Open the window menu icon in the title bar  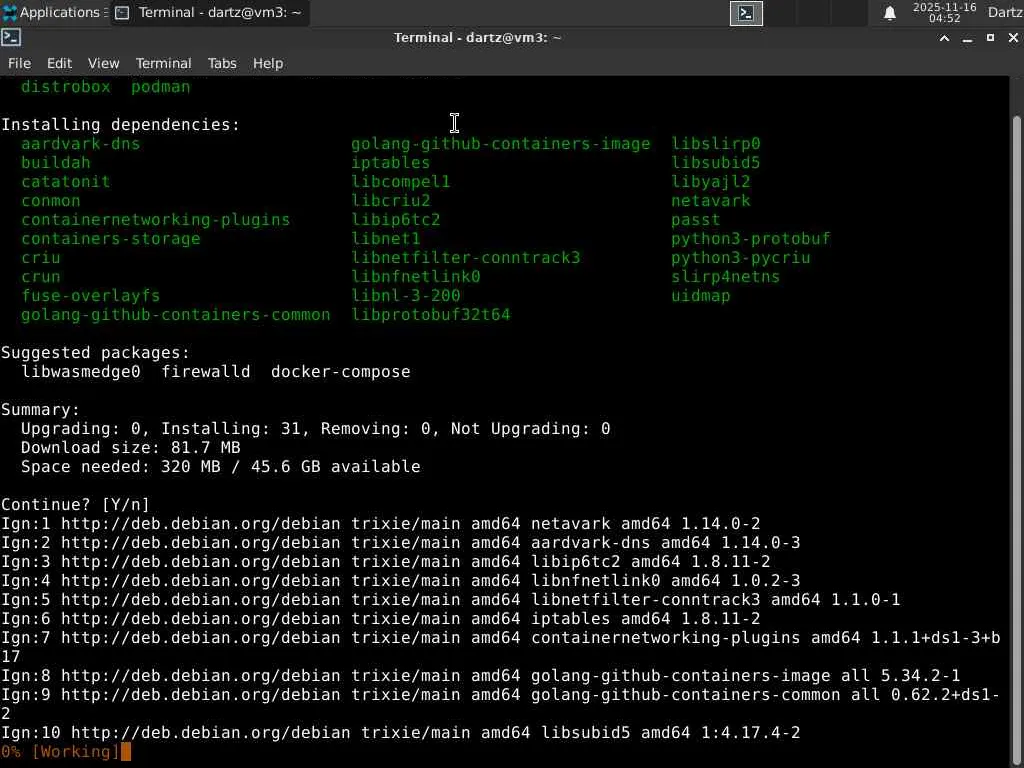[11, 38]
